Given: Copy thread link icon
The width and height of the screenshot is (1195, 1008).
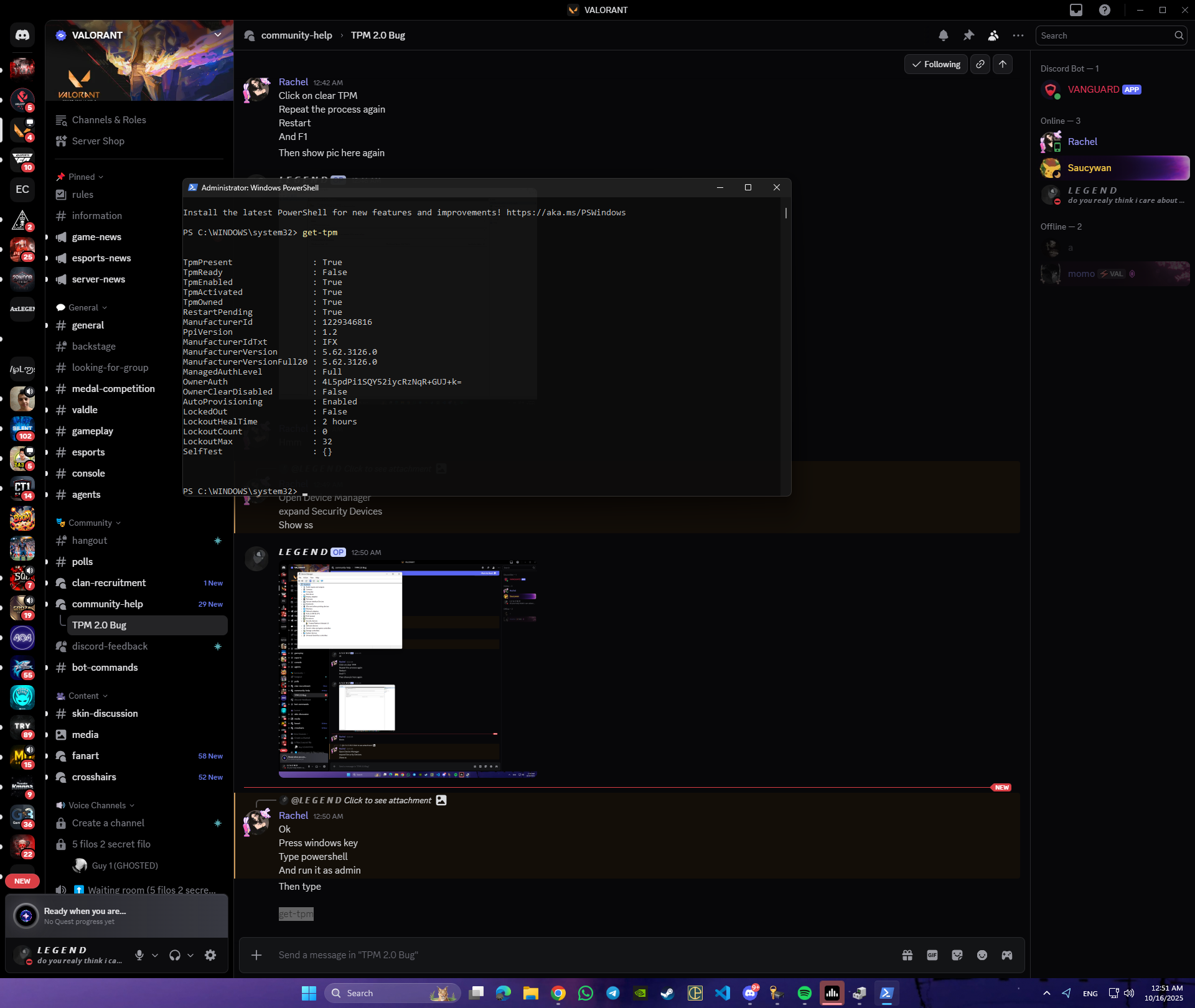Looking at the screenshot, I should tap(980, 64).
